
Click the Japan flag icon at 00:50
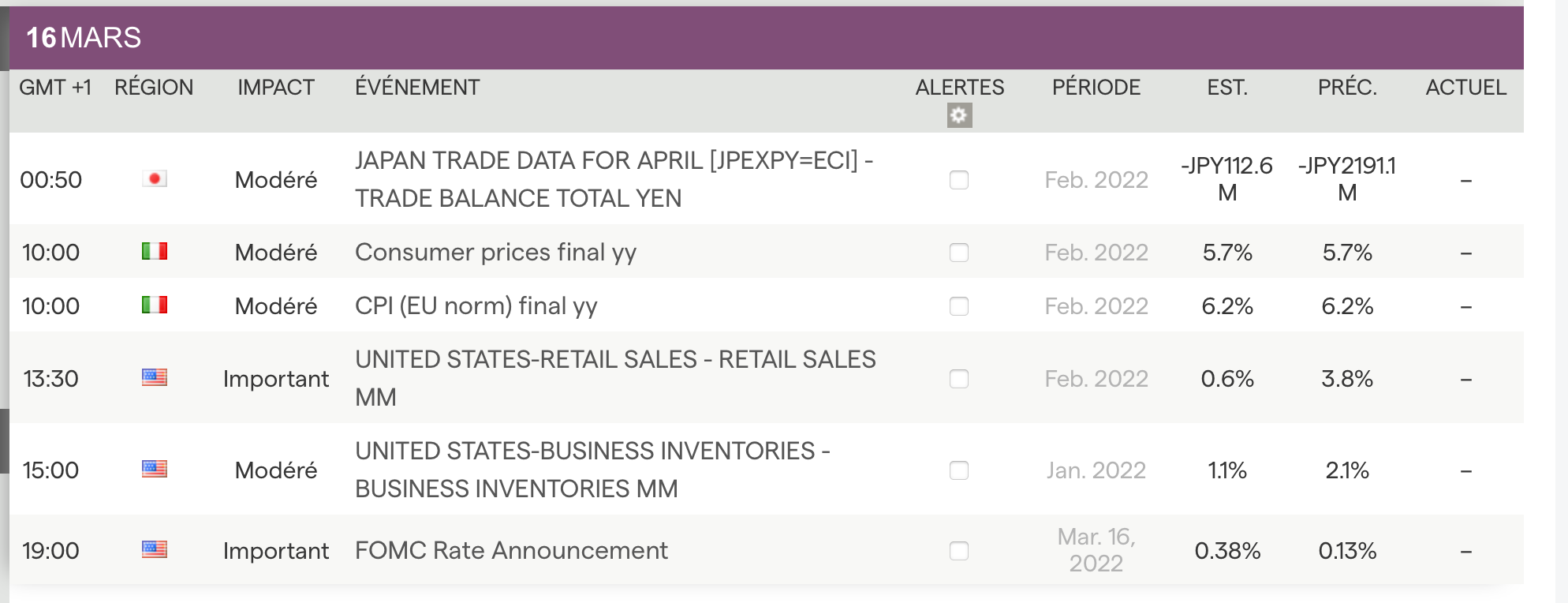pos(155,179)
